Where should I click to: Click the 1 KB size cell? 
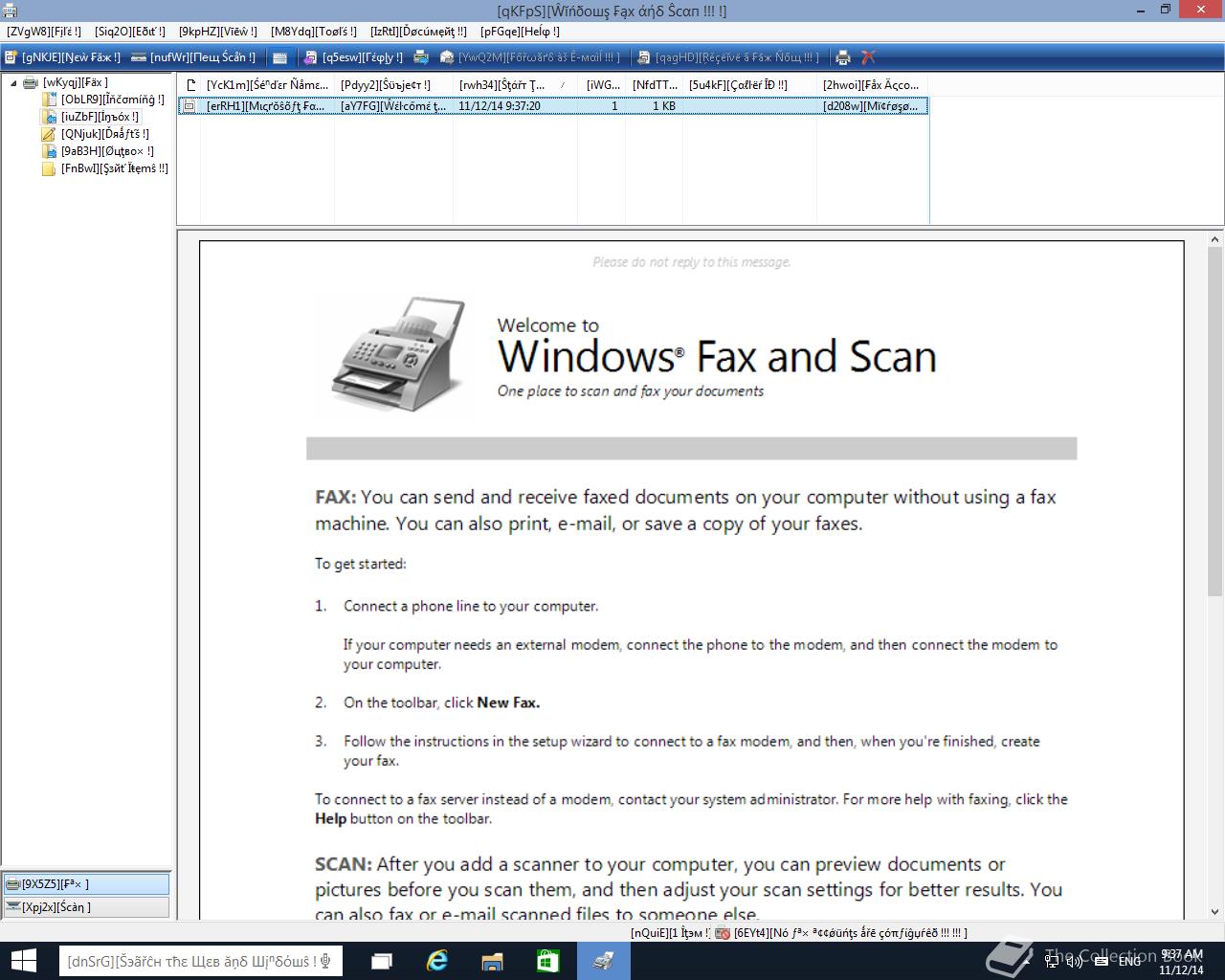point(664,106)
